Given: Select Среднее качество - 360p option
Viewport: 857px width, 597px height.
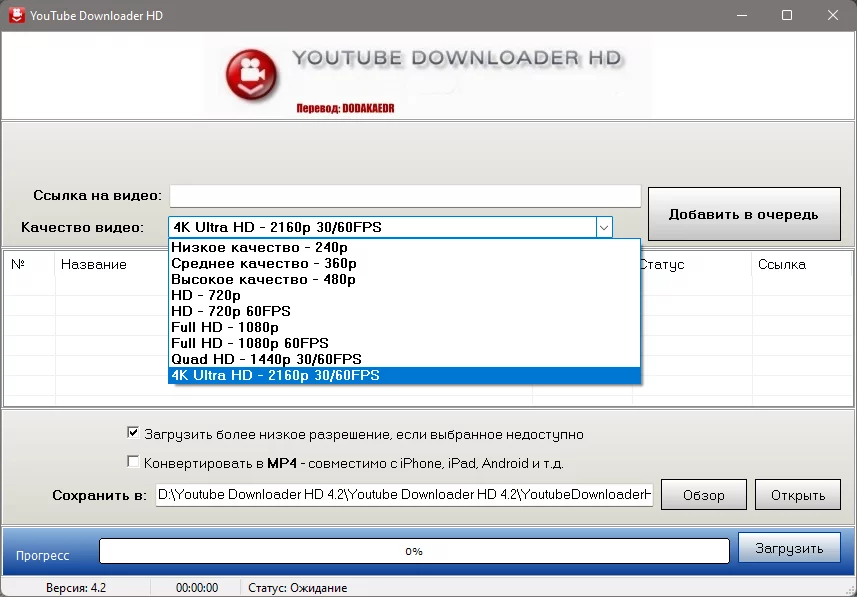Looking at the screenshot, I should click(404, 264).
